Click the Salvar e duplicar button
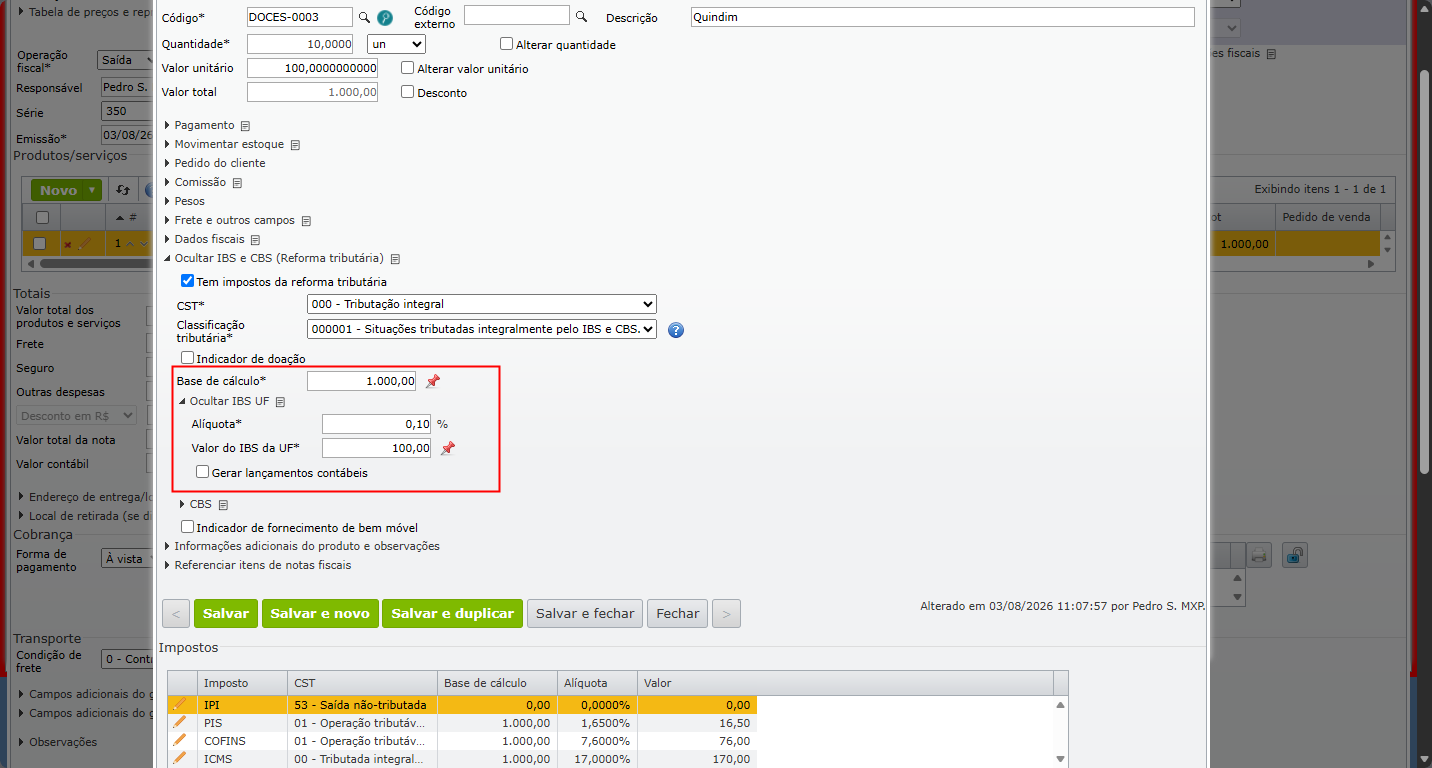 (452, 613)
